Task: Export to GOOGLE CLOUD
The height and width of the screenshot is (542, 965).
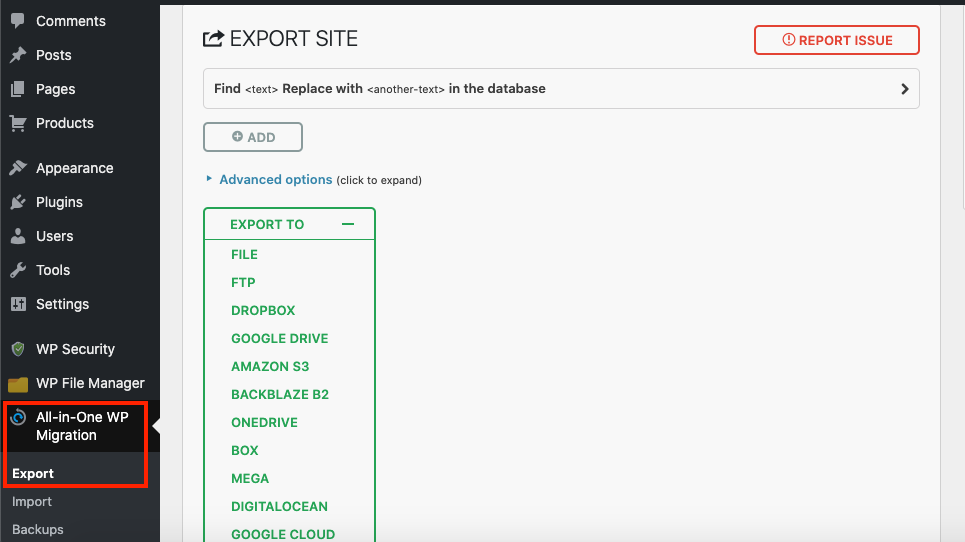Action: 282,534
